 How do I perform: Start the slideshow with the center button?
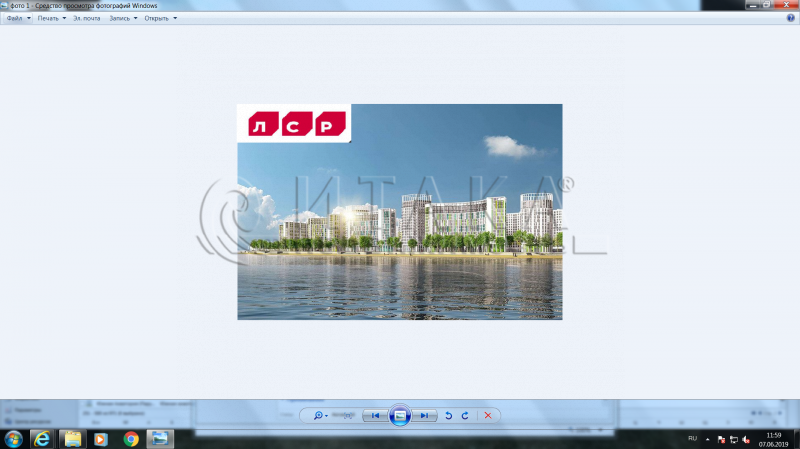[400, 415]
